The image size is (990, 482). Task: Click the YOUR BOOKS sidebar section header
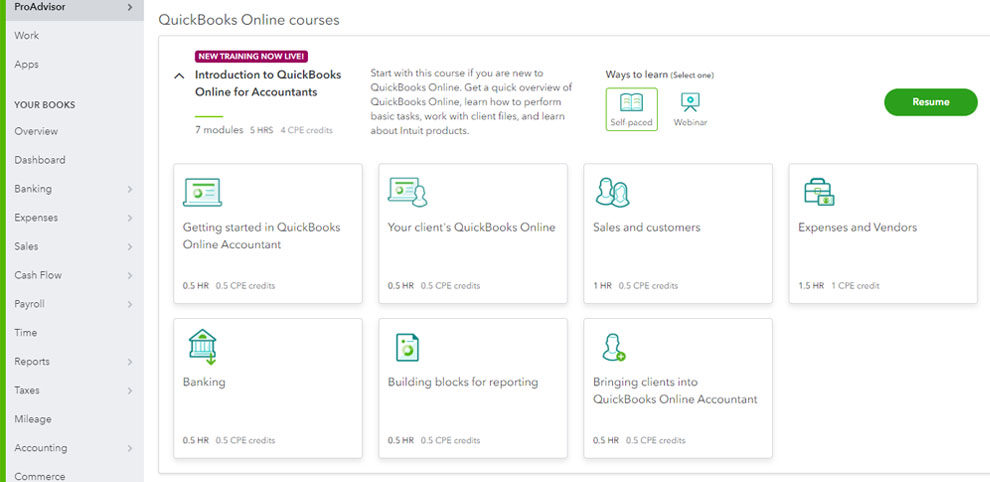coord(45,105)
